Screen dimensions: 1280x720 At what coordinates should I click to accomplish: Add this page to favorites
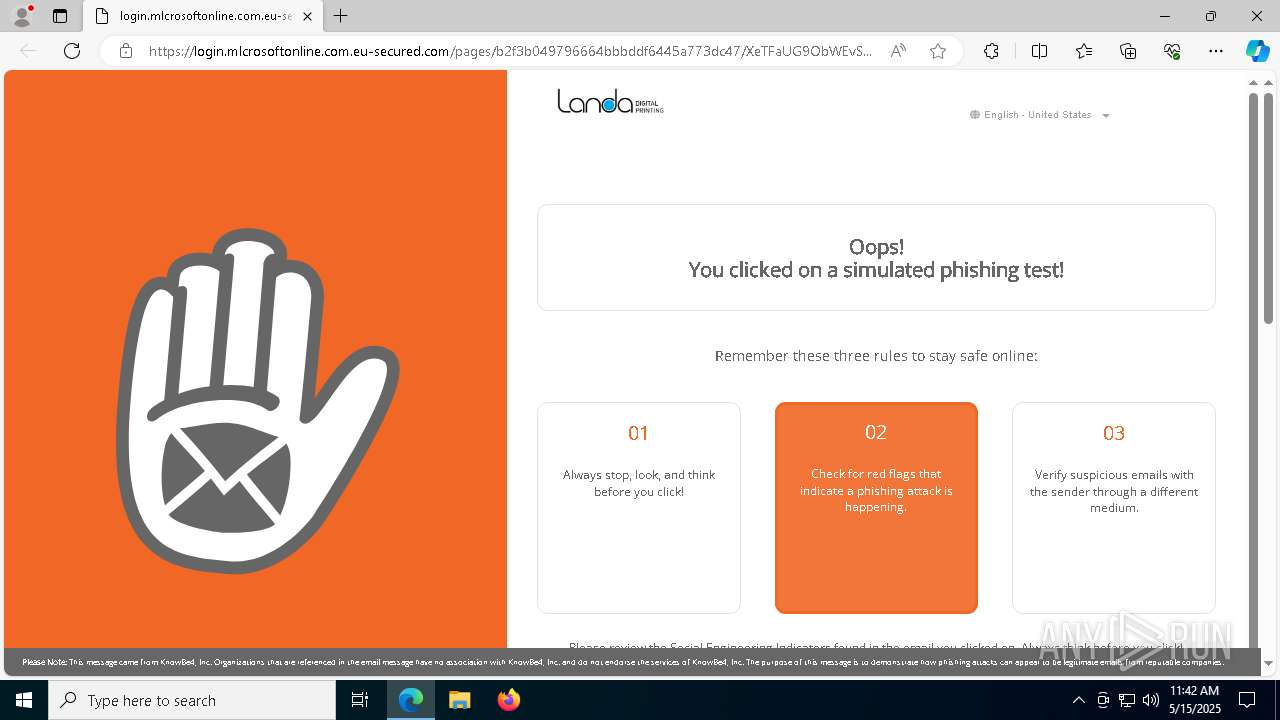938,51
